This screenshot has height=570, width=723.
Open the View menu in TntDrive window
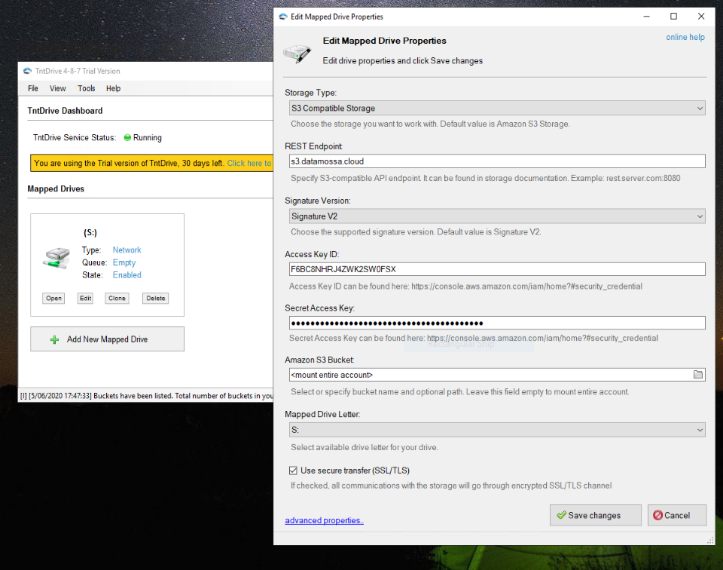(58, 88)
